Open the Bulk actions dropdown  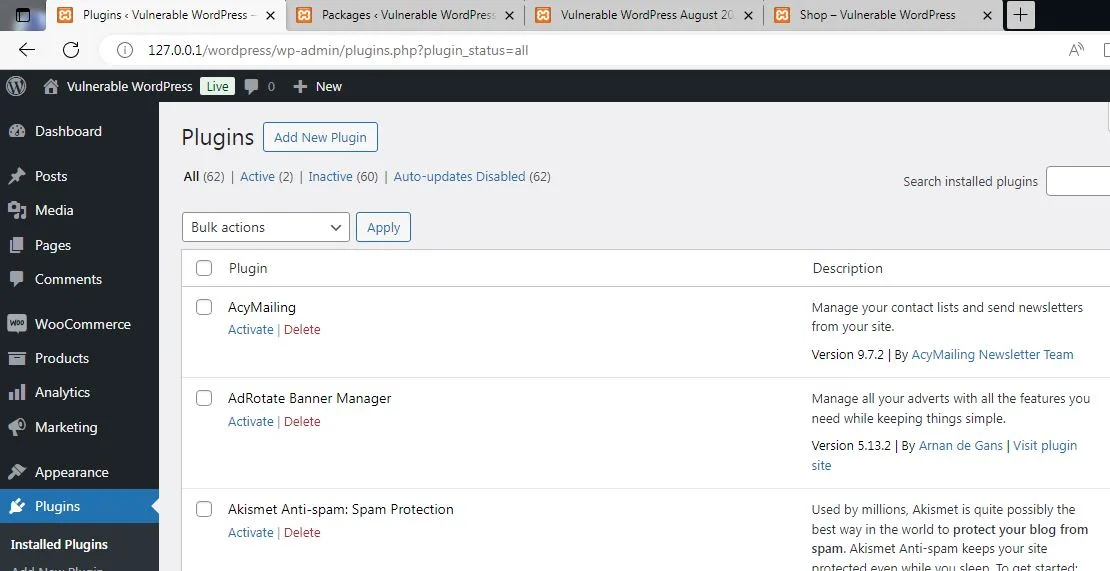pos(265,227)
